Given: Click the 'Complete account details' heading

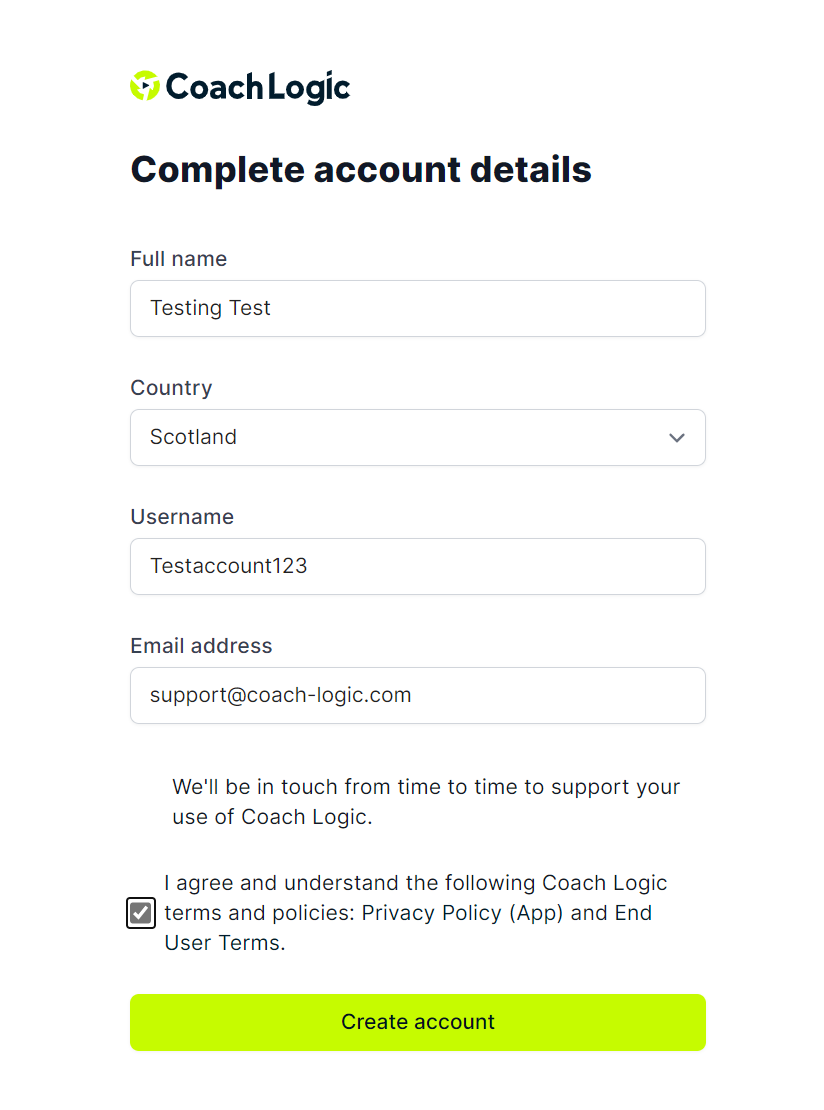Looking at the screenshot, I should [x=361, y=170].
